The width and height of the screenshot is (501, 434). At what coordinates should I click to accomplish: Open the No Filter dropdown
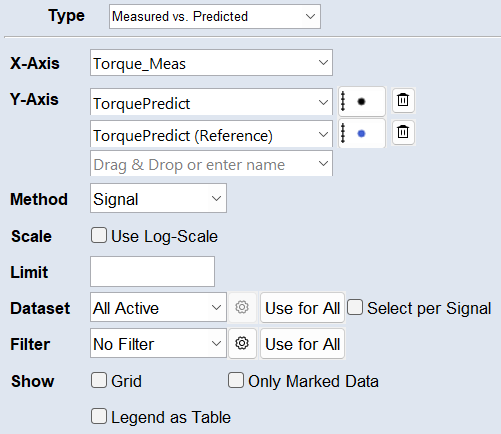click(x=158, y=343)
